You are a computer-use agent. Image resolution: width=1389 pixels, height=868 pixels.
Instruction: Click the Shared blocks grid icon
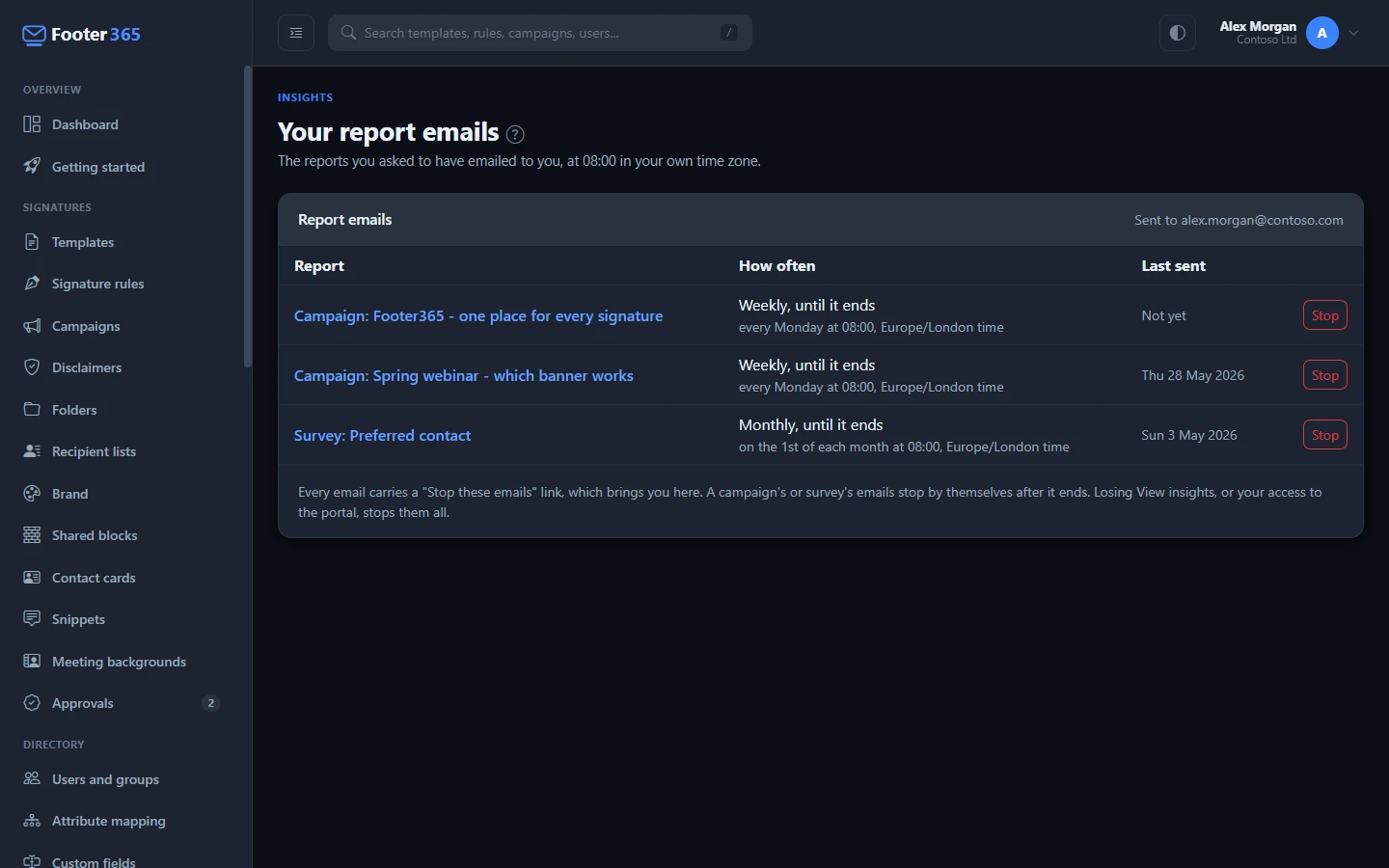tap(32, 535)
